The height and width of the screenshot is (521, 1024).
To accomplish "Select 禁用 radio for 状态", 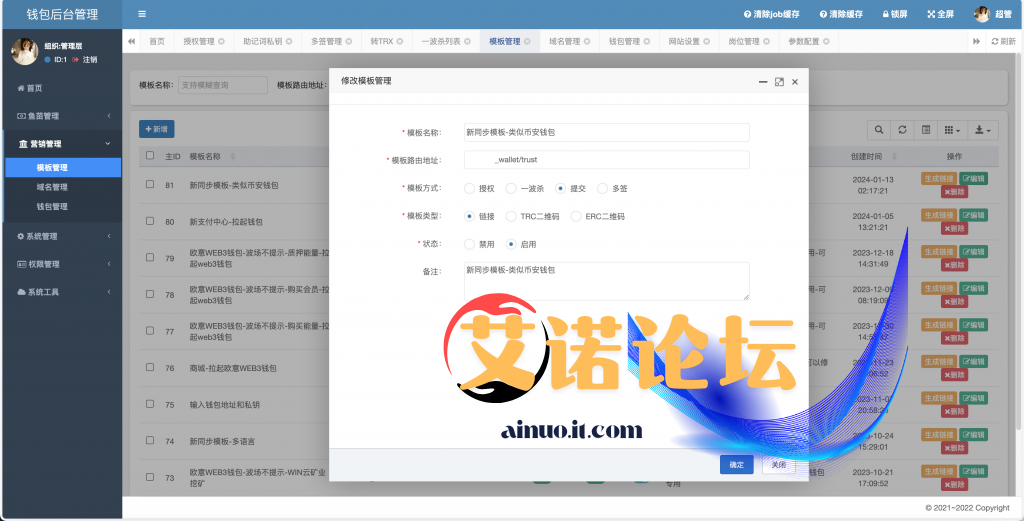I will pos(470,244).
